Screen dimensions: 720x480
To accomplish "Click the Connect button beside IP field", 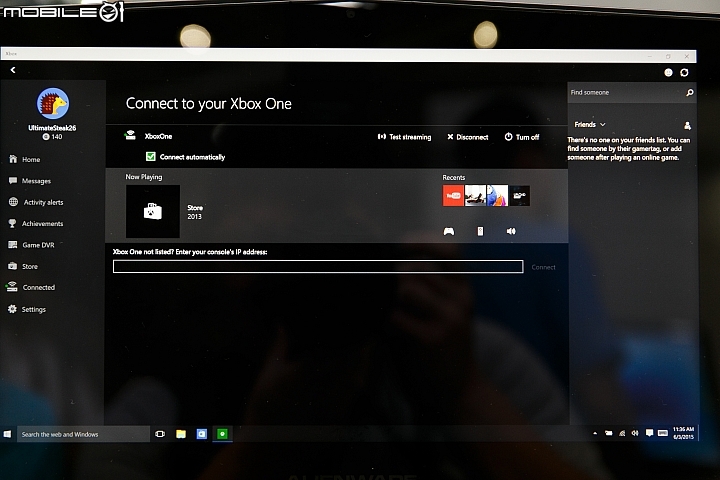I will pos(543,267).
